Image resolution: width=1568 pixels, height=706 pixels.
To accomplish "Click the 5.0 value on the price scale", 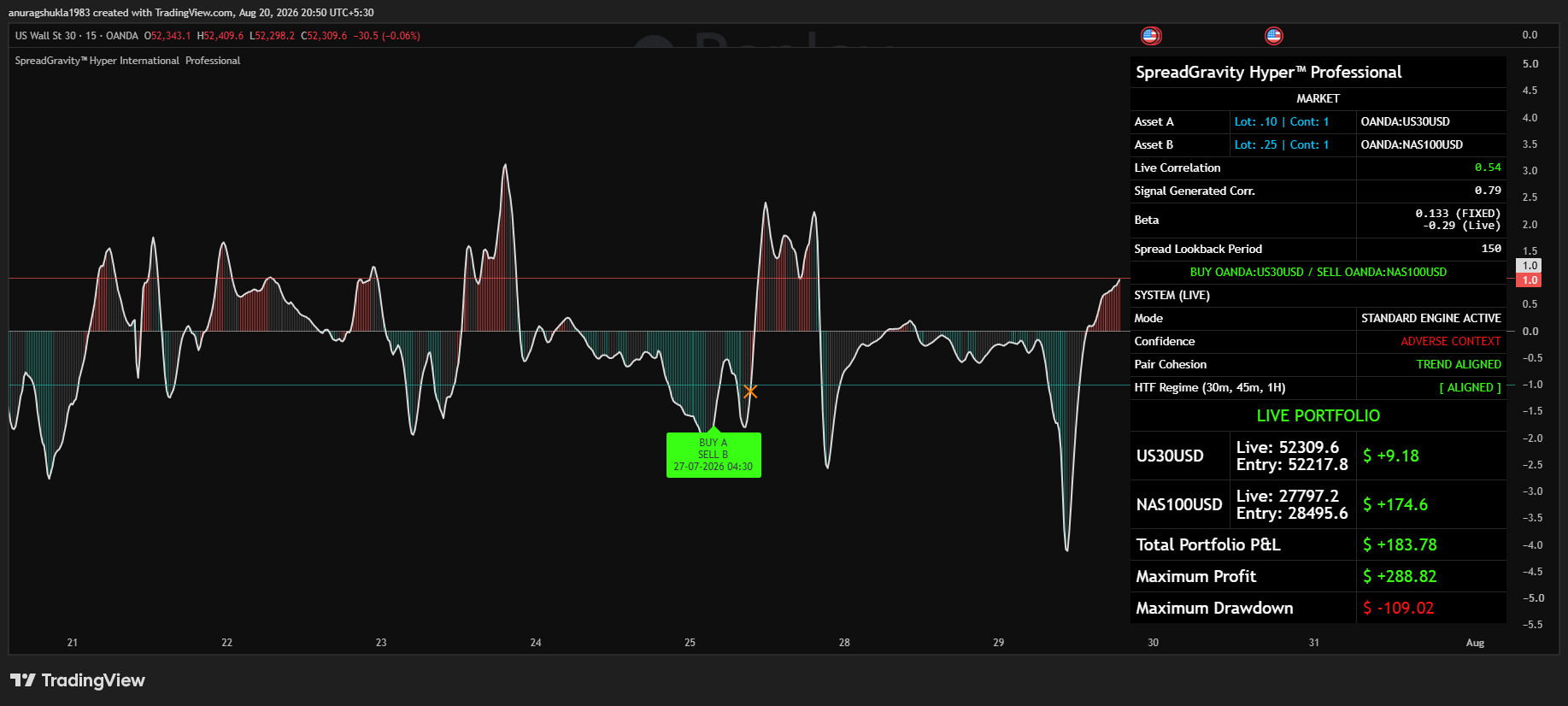I will 1530,64.
